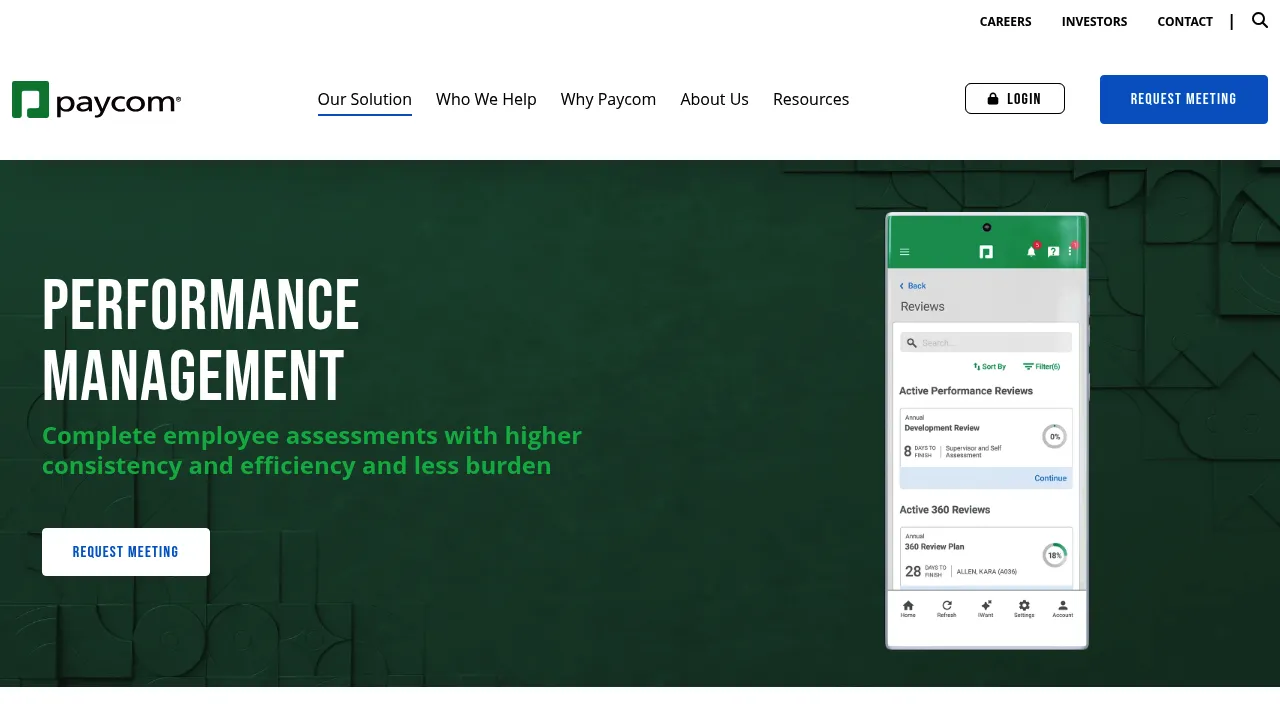Visit the Contact page
The image size is (1280, 720).
[1185, 21]
